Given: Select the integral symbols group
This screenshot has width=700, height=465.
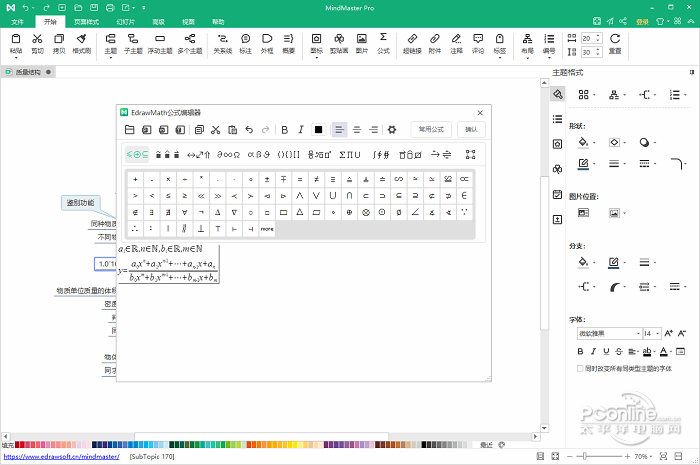Looking at the screenshot, I should pyautogui.click(x=380, y=154).
